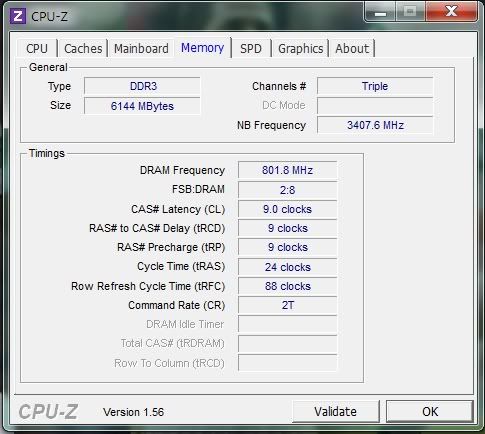Click the CPU-Z purple Z title icon

18,16
